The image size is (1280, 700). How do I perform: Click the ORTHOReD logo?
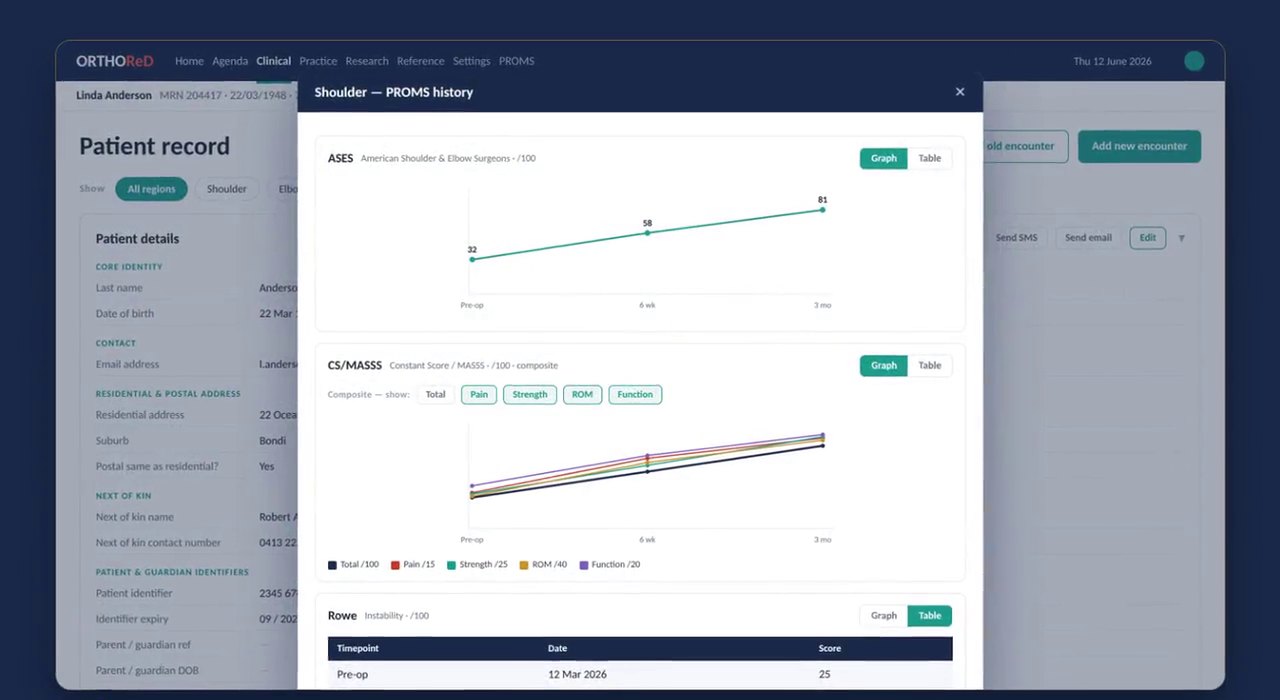[115, 61]
